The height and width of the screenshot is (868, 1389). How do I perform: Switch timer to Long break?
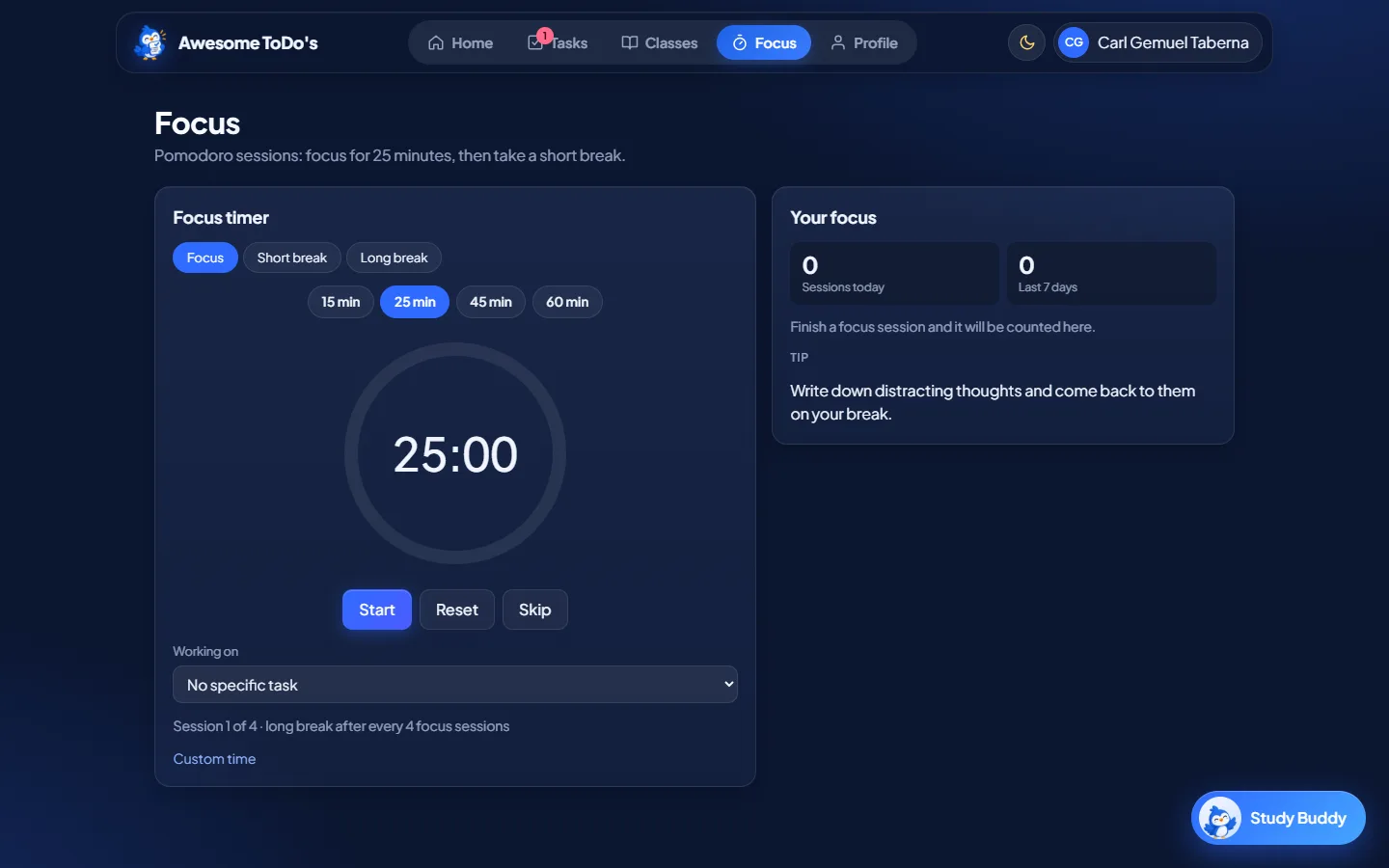(394, 258)
